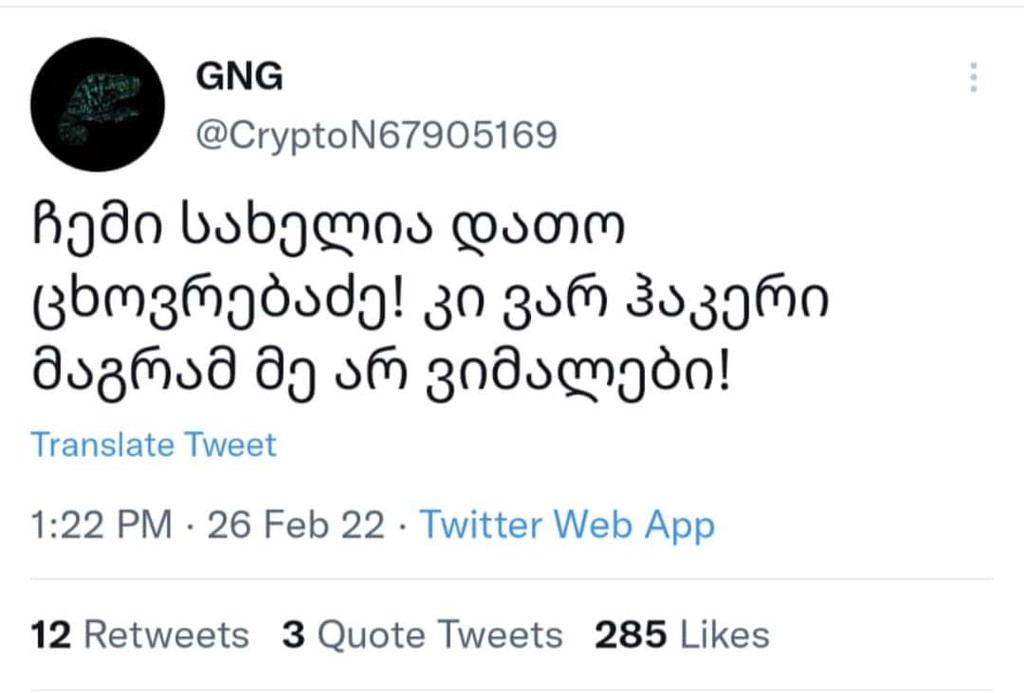Show the 3 Quote Tweets

[422, 635]
